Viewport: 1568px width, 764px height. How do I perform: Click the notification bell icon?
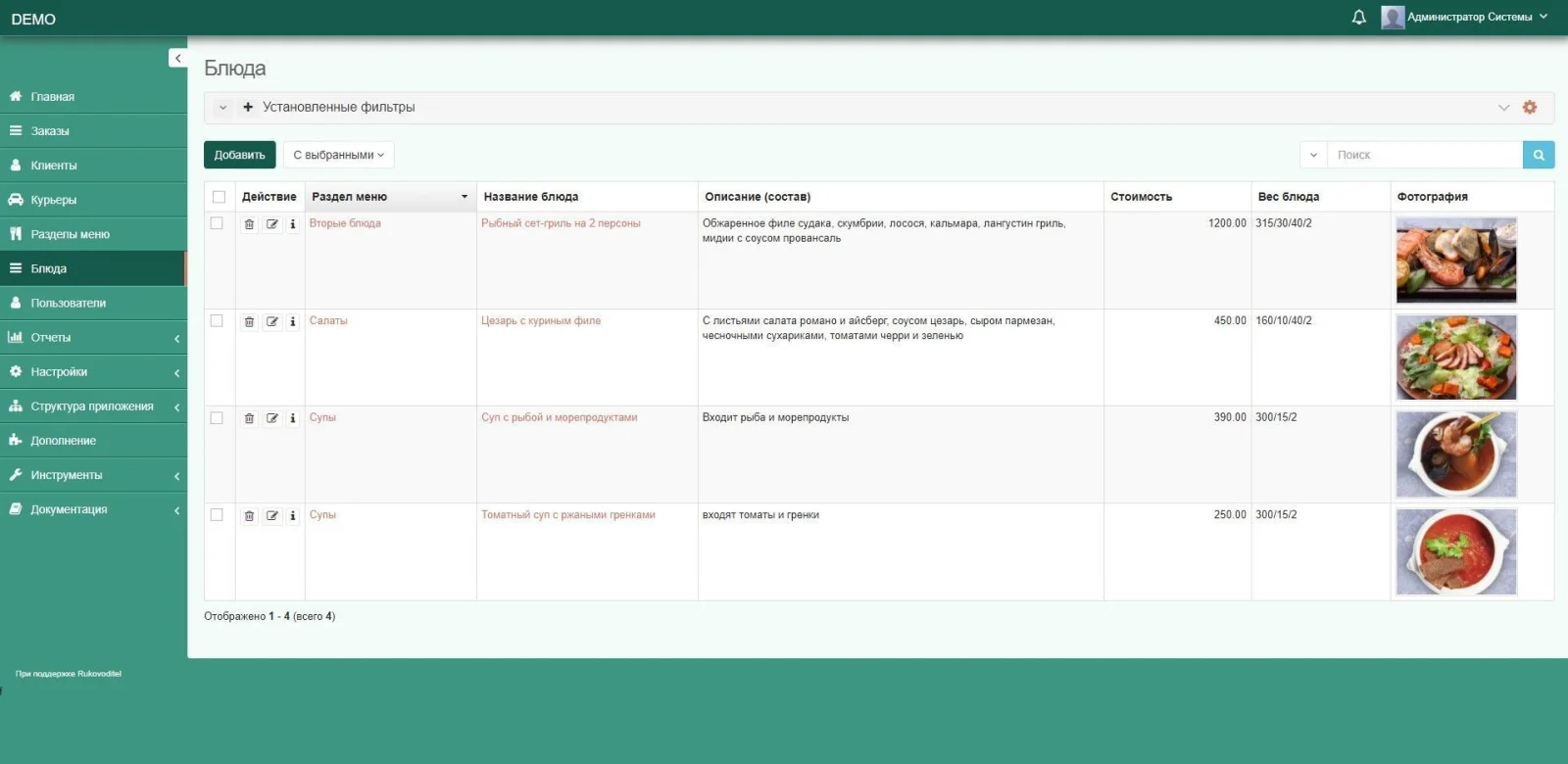(x=1358, y=18)
